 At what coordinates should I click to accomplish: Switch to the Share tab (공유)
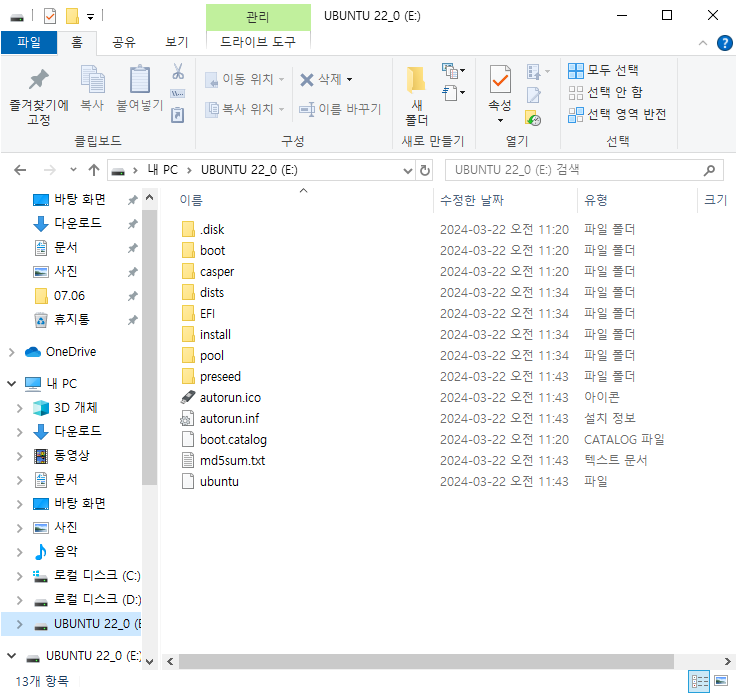124,42
